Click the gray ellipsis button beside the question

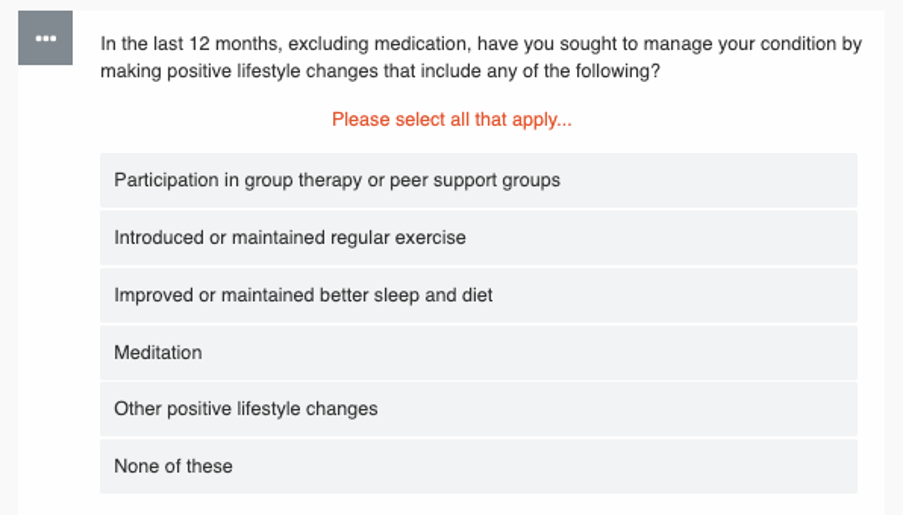[46, 38]
